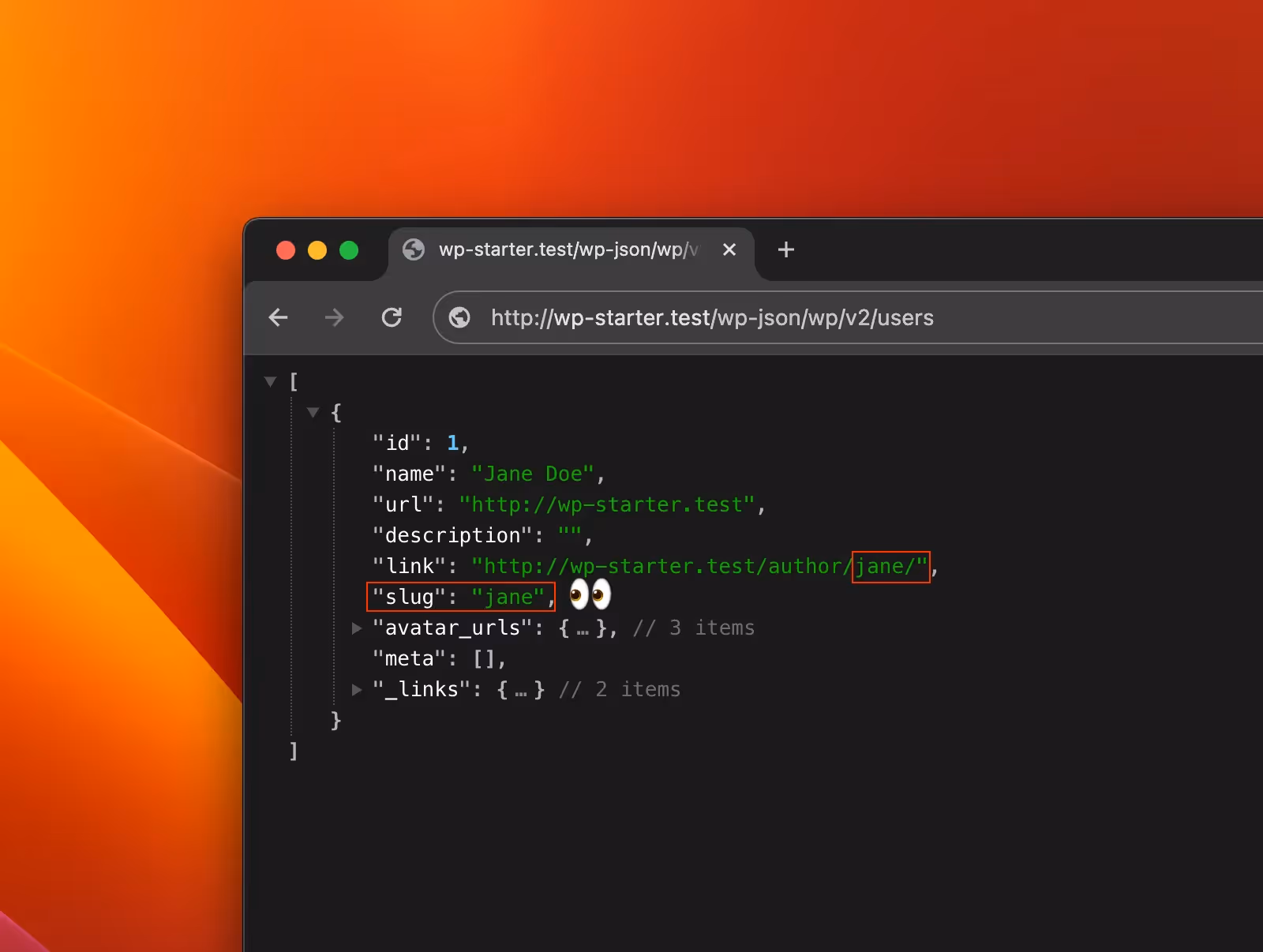Select the "jane" slug value

pyautogui.click(x=508, y=597)
